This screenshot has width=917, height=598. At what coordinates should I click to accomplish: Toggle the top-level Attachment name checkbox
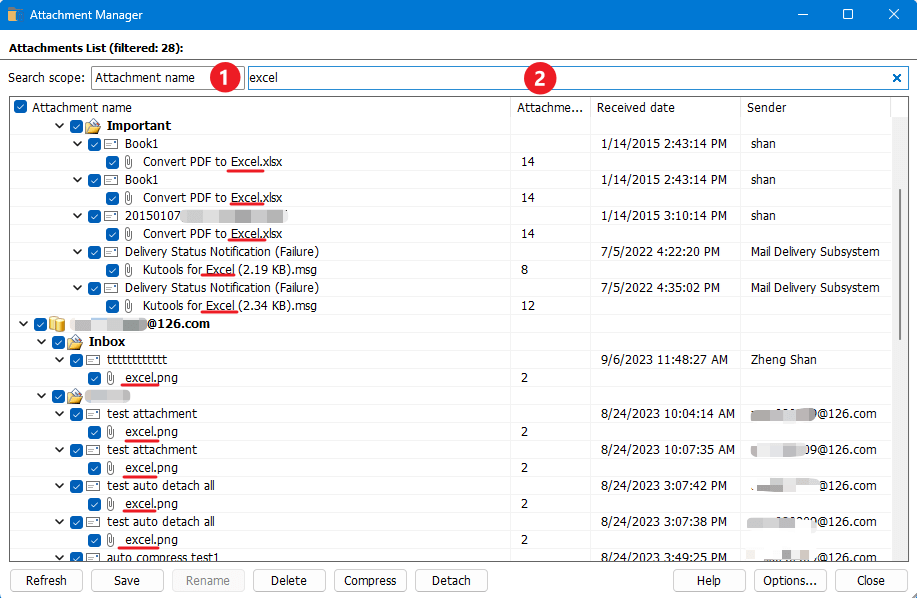(x=20, y=106)
